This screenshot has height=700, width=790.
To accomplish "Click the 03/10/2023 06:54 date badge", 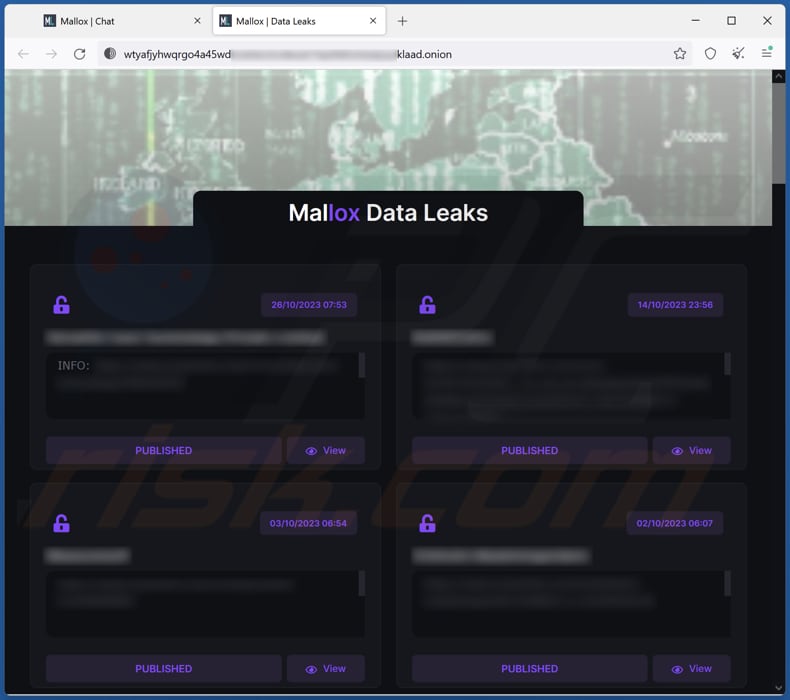I will pos(308,523).
